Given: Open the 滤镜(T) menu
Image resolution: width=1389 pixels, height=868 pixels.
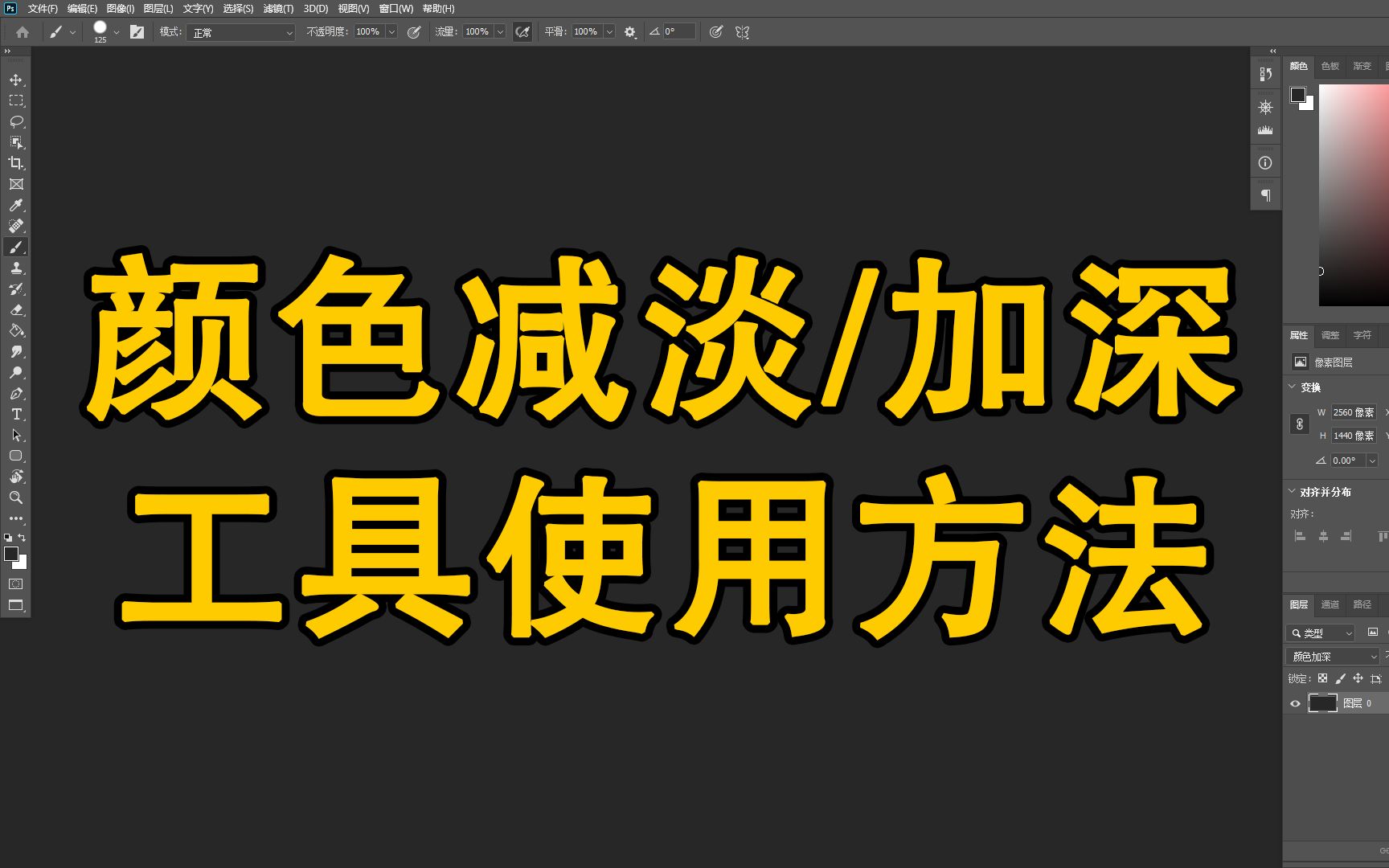Looking at the screenshot, I should [278, 9].
